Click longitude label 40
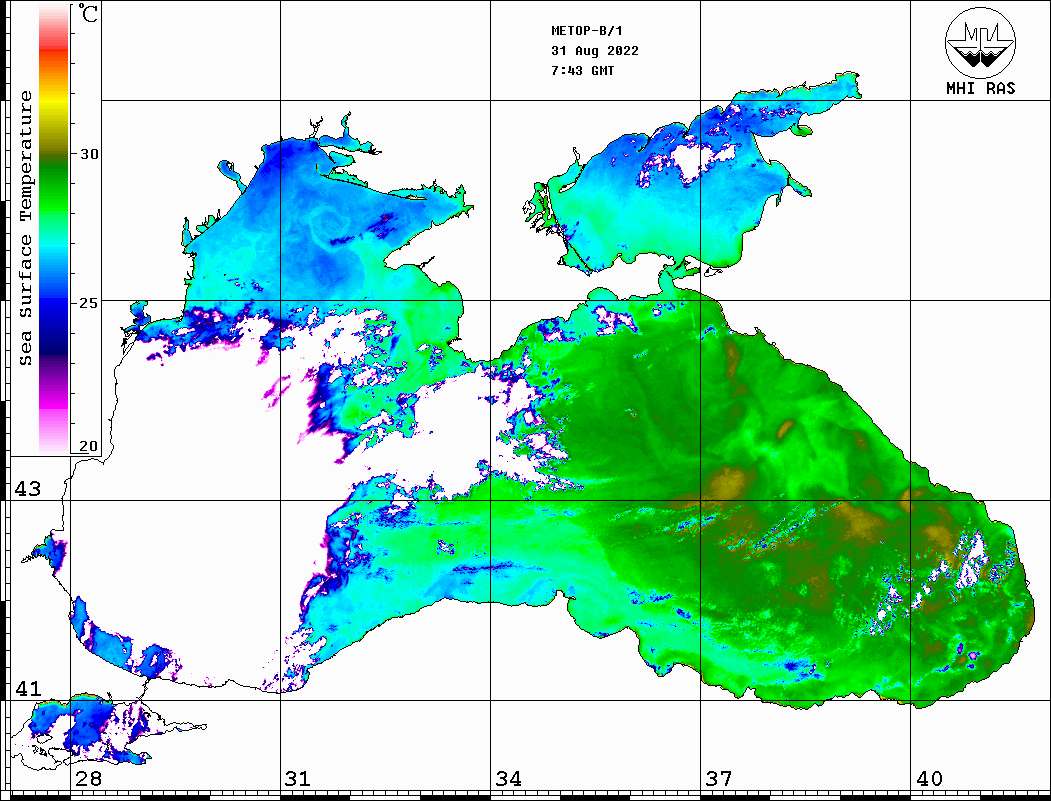The width and height of the screenshot is (1051, 801). (929, 778)
